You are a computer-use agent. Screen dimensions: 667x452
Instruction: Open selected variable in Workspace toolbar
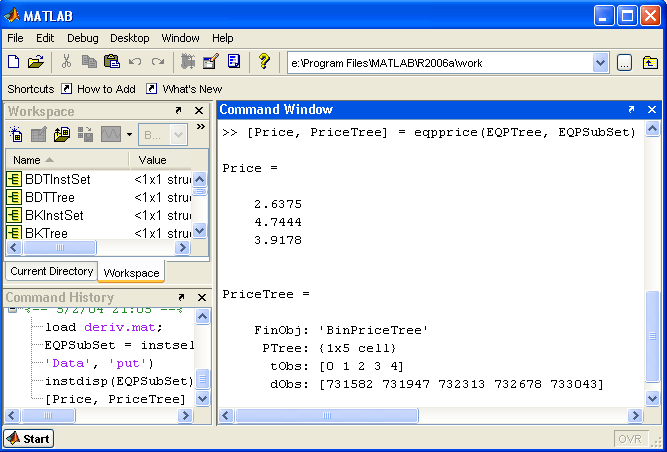[x=39, y=134]
